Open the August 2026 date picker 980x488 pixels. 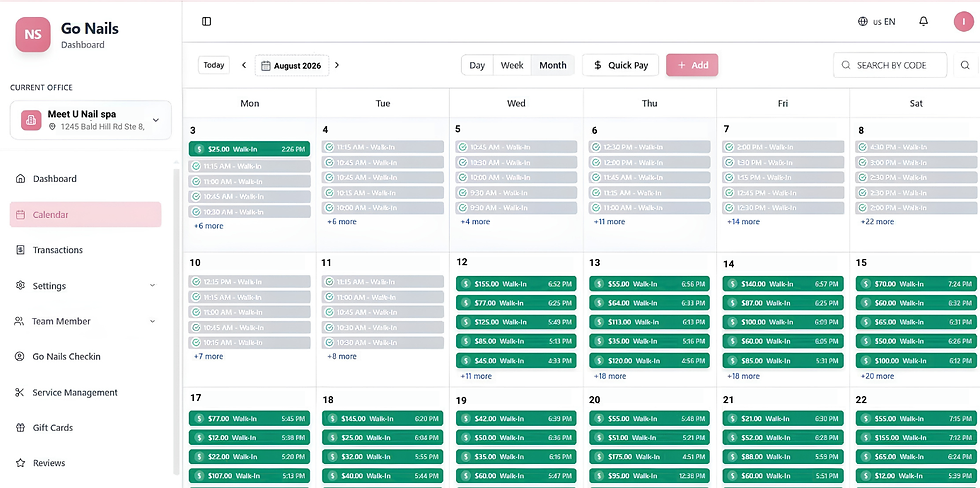[291, 65]
